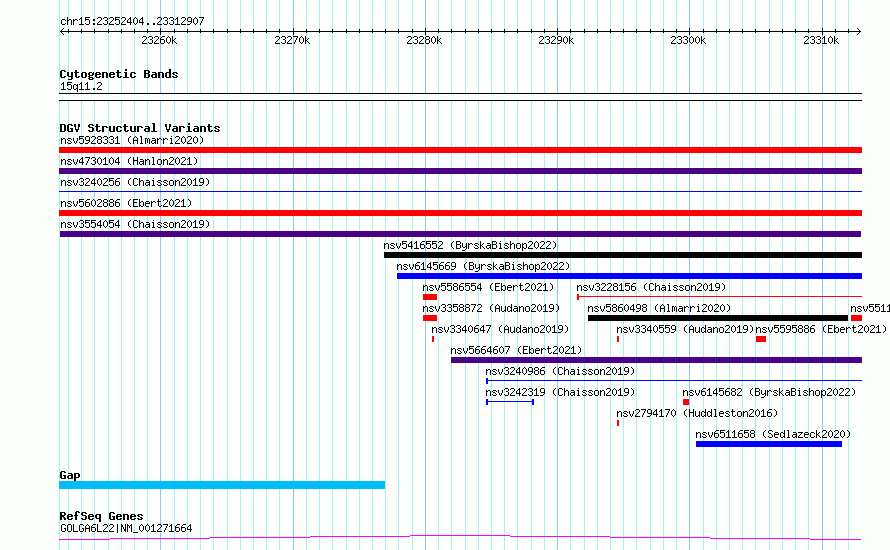
Task: Click the 23310k ruler tick label
Action: (821, 40)
